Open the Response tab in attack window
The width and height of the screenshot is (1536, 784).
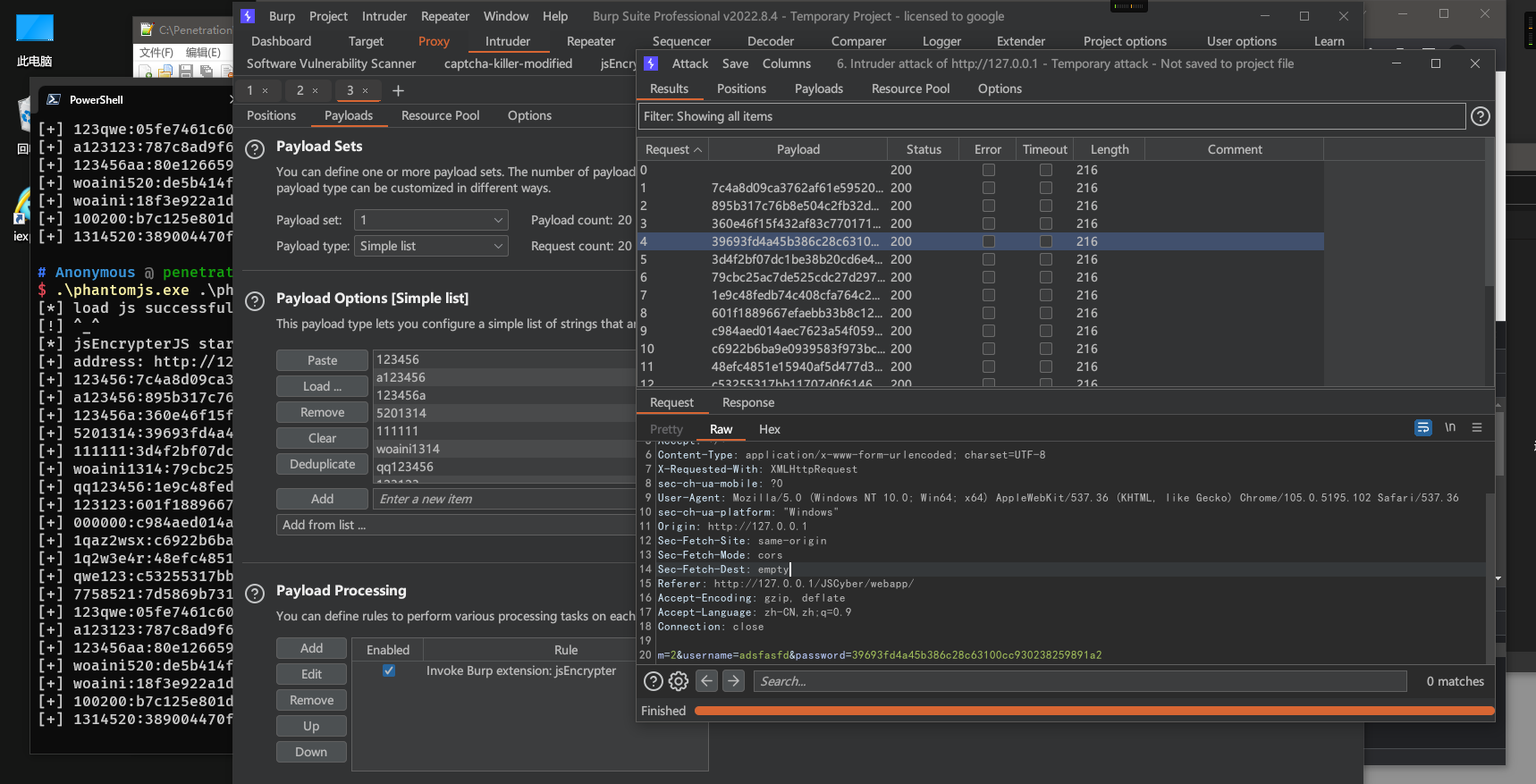(748, 402)
